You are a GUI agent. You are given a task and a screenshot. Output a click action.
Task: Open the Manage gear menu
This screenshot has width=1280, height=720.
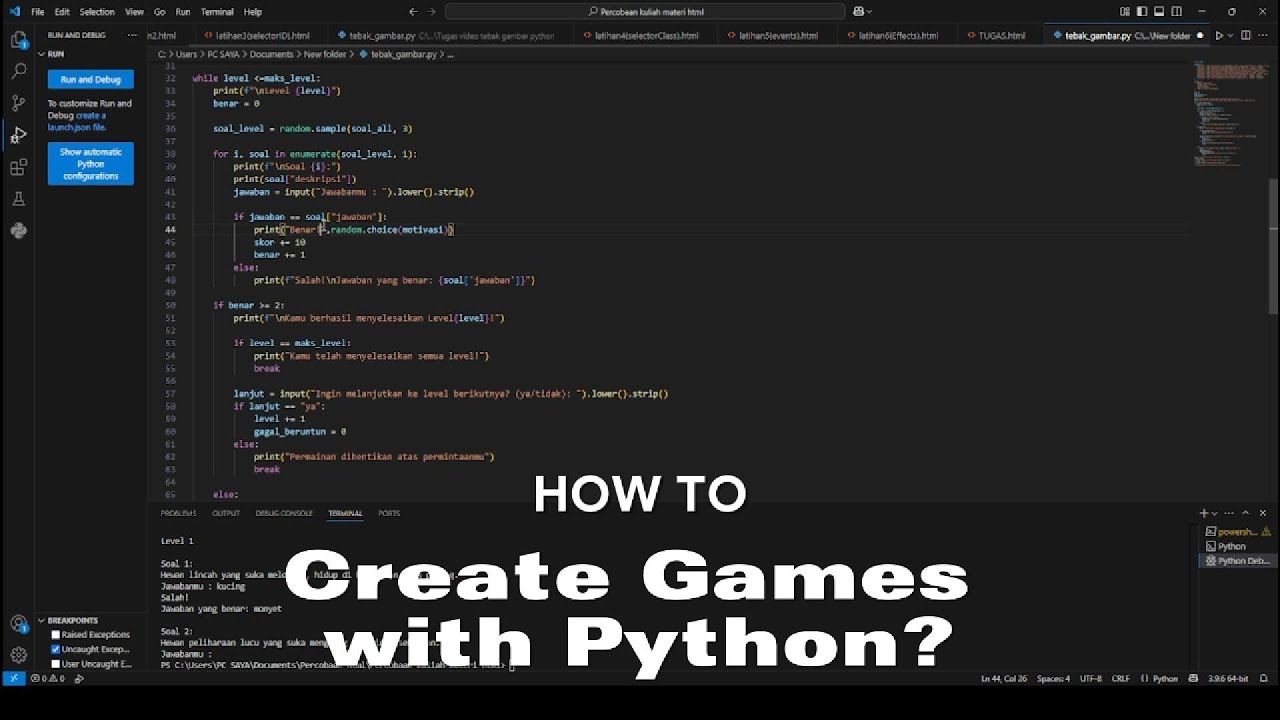(x=18, y=655)
